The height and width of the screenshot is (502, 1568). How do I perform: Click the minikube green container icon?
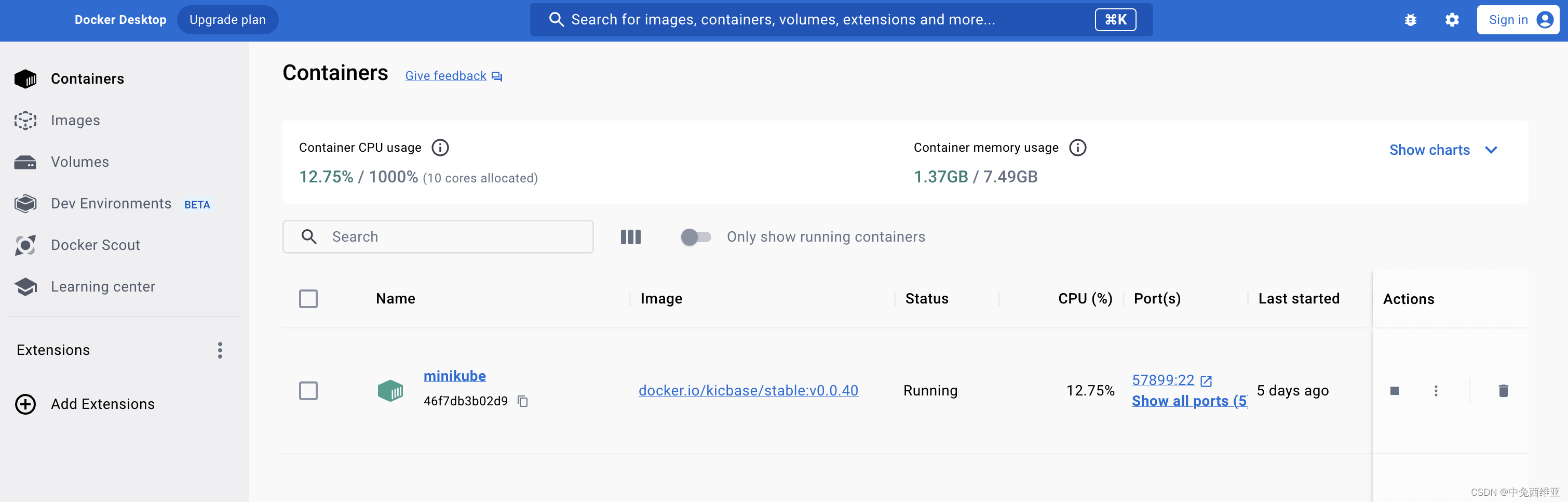(x=390, y=390)
